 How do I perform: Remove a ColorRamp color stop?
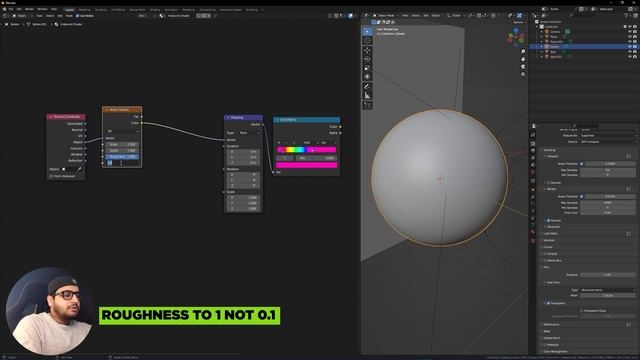point(286,143)
